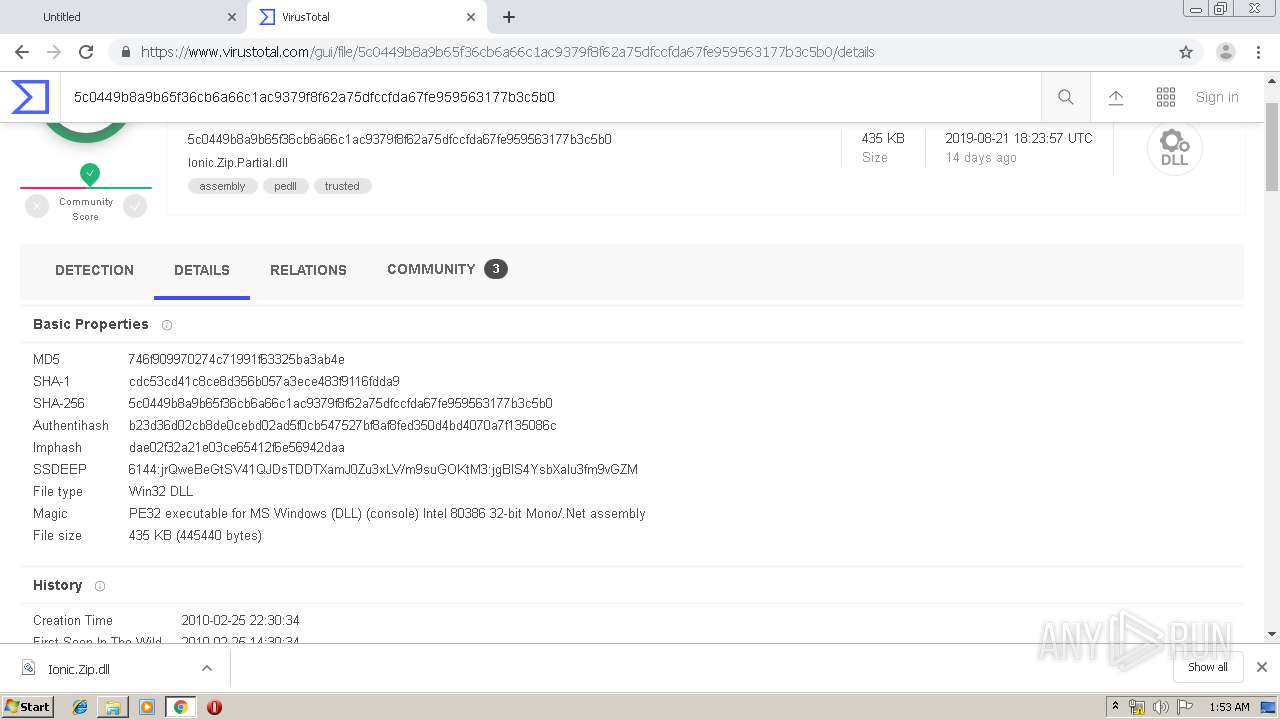The image size is (1280, 720).
Task: Click the Creation Time value
Action: [x=240, y=620]
